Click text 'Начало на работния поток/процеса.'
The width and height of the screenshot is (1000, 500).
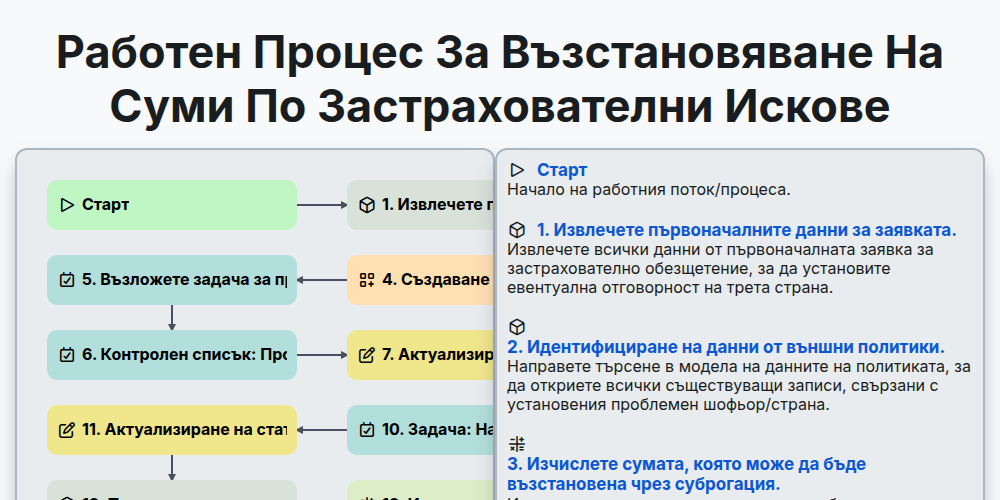[649, 190]
